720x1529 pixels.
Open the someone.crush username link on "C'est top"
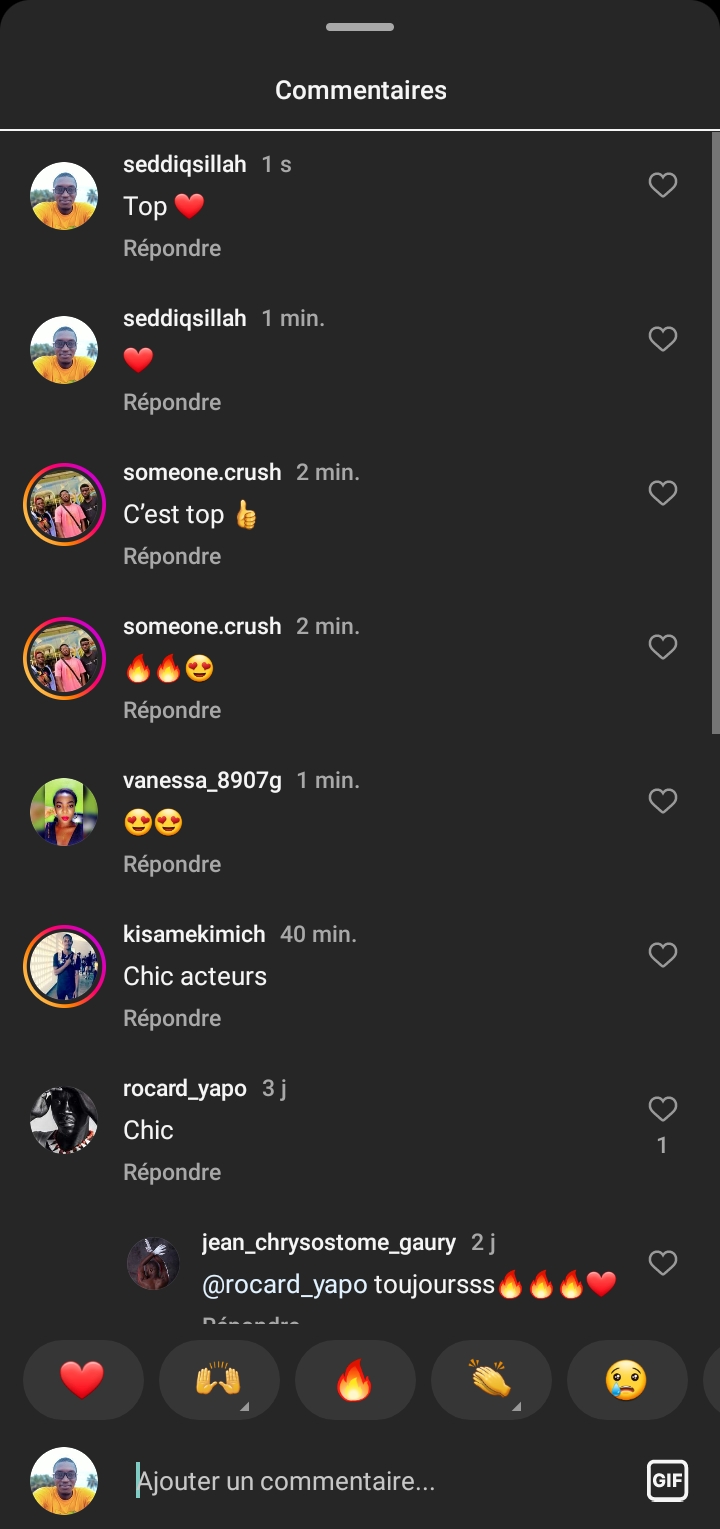click(202, 472)
